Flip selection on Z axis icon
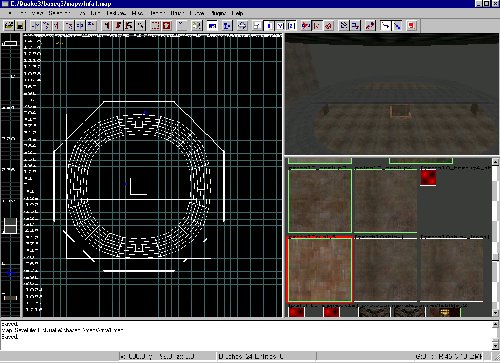 click(80, 26)
